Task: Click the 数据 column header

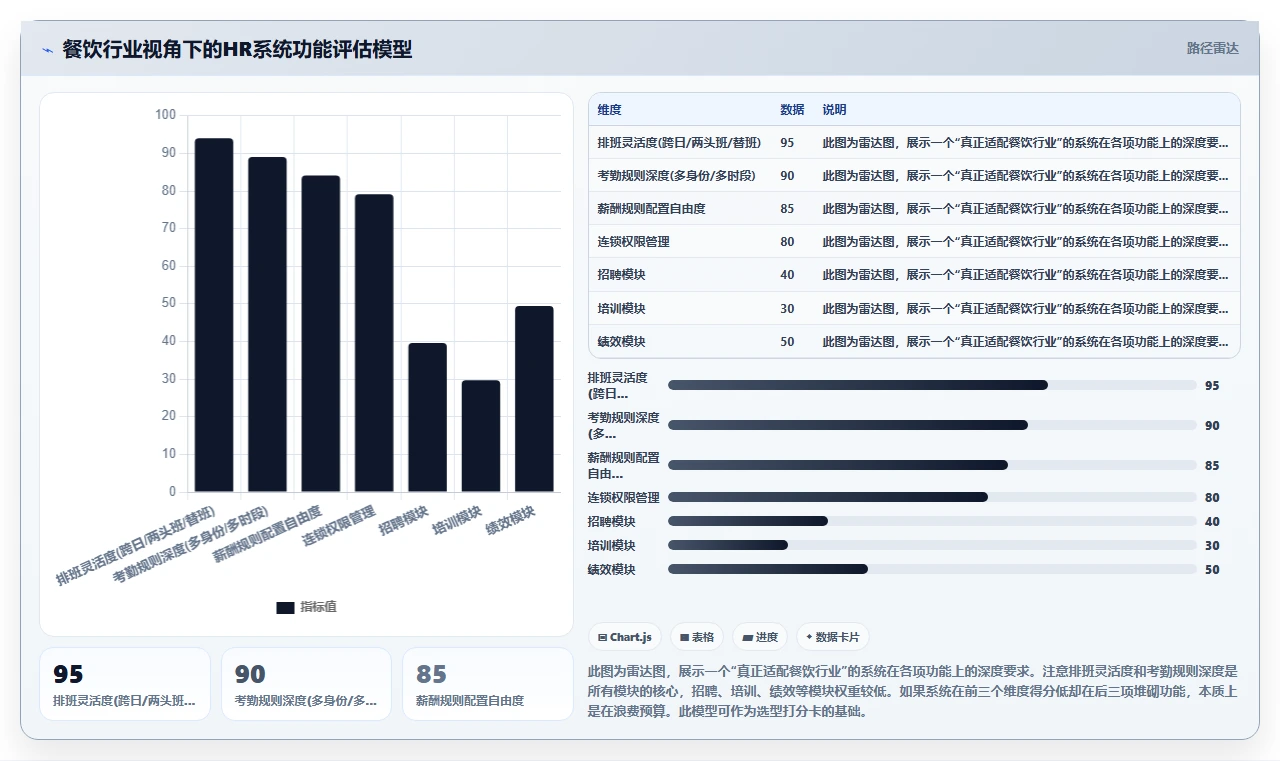Action: pyautogui.click(x=792, y=109)
